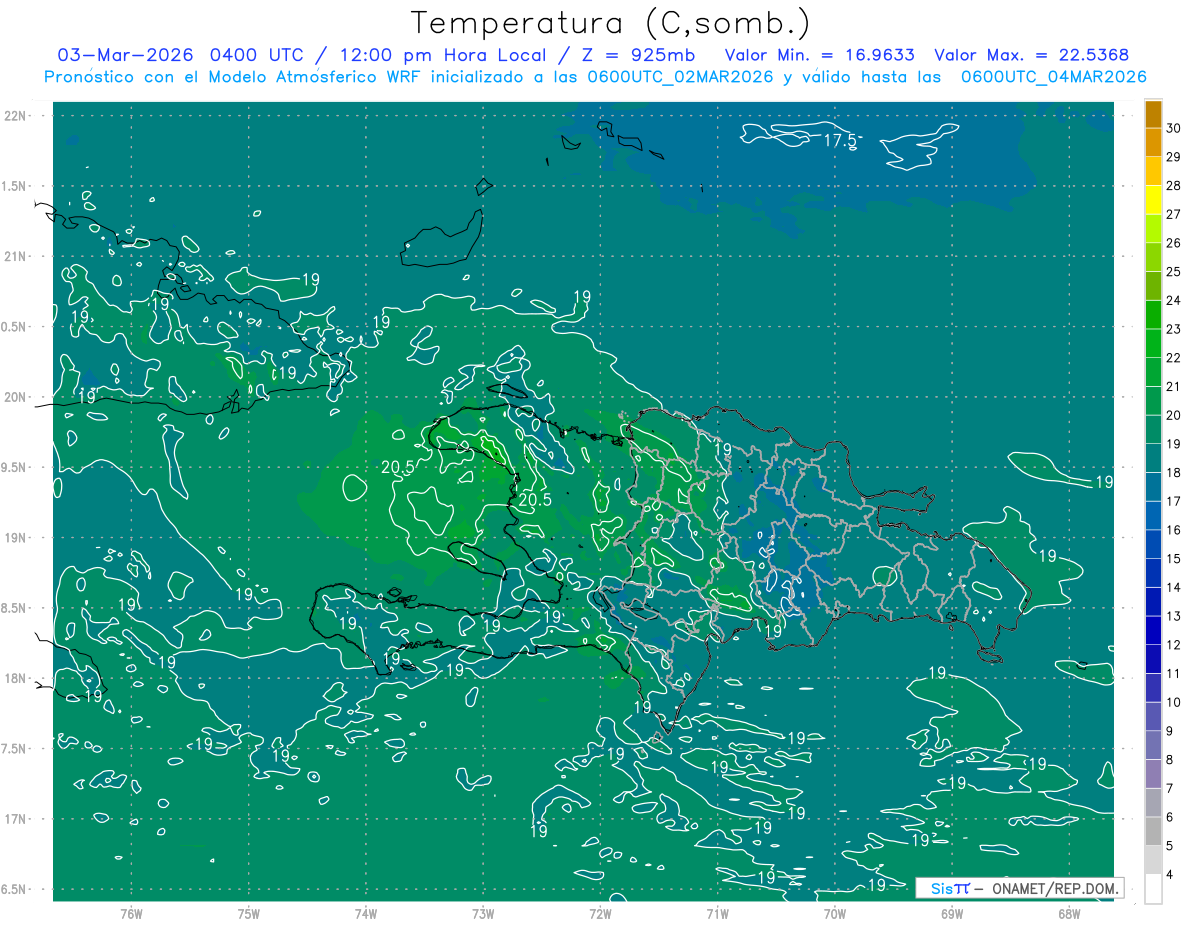The width and height of the screenshot is (1200, 927).
Task: Select valid-until time '0600UTC_04MAR2026'
Action: (x=1053, y=77)
